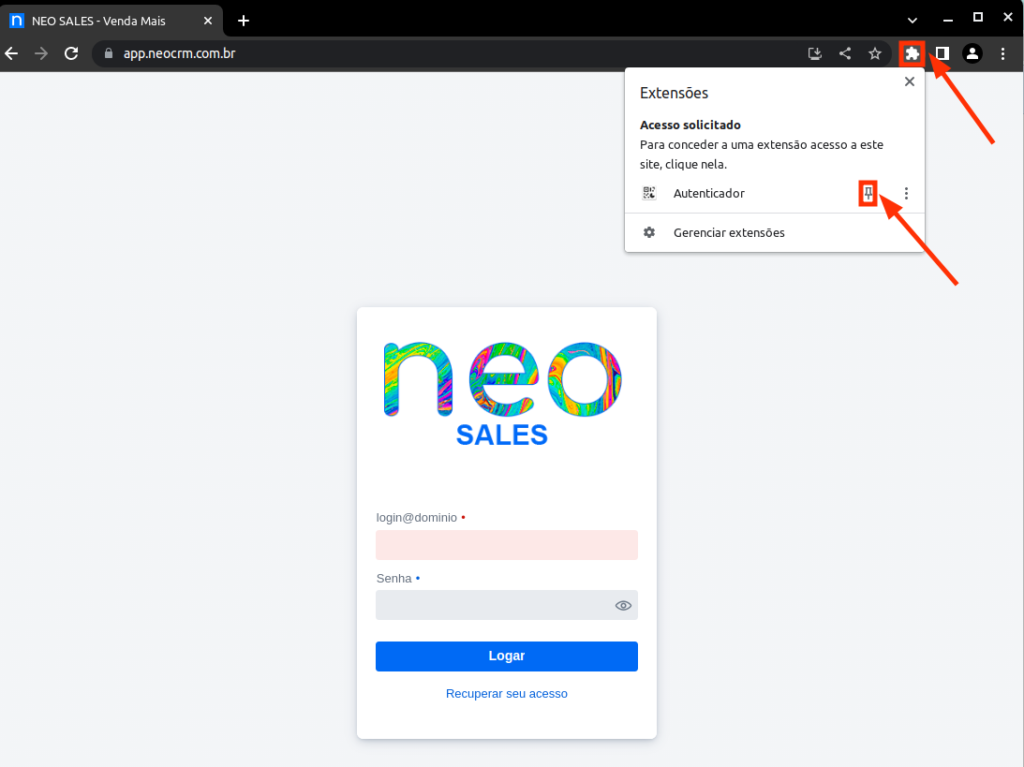Share this page icon
1024x767 pixels.
(845, 53)
